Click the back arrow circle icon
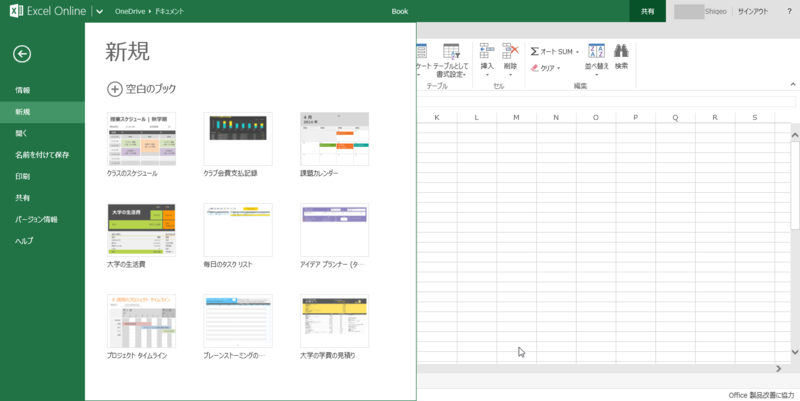This screenshot has width=800, height=401. coord(22,54)
